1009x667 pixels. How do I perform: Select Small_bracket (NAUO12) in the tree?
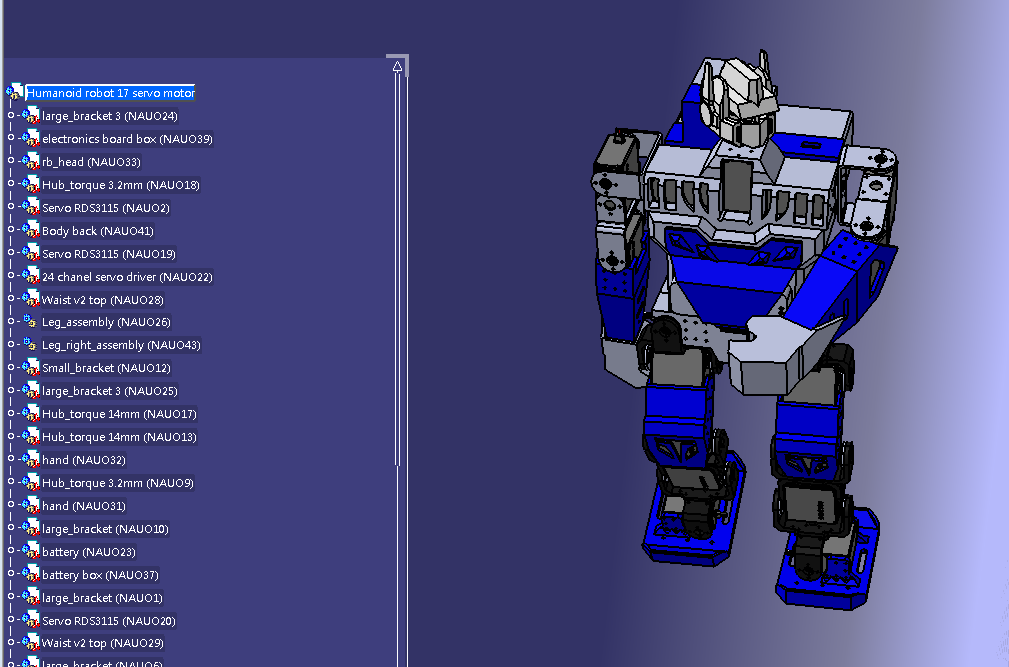point(106,368)
